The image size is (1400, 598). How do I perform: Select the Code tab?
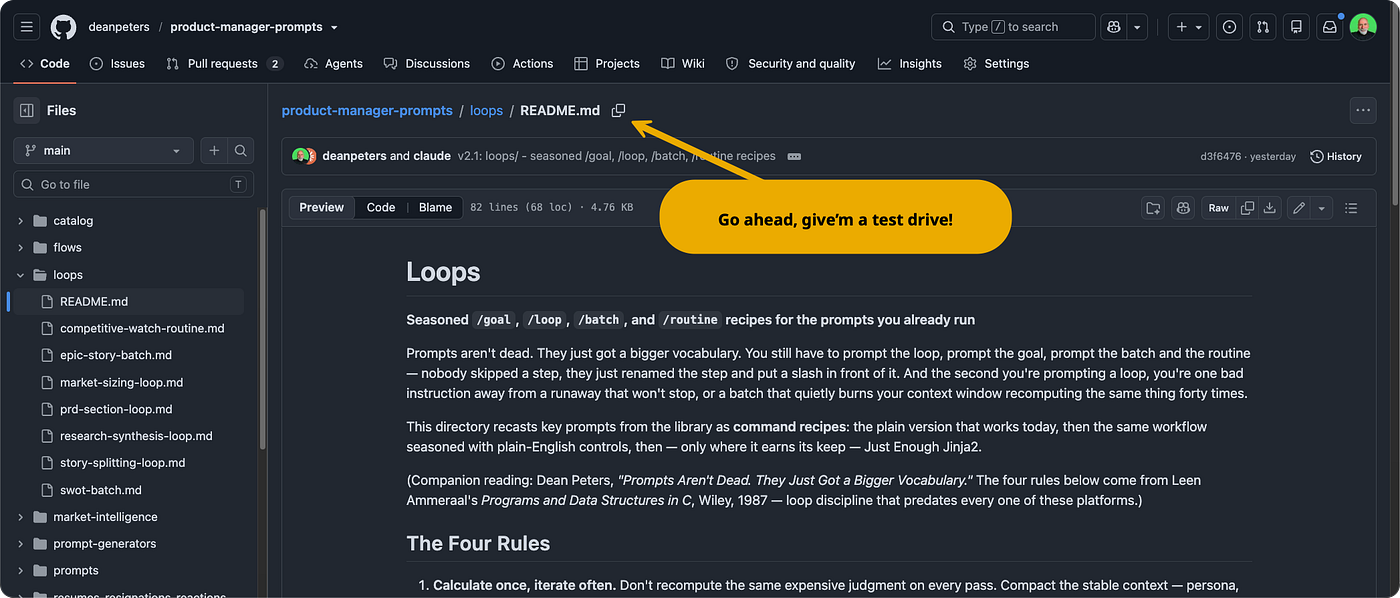[x=45, y=64]
